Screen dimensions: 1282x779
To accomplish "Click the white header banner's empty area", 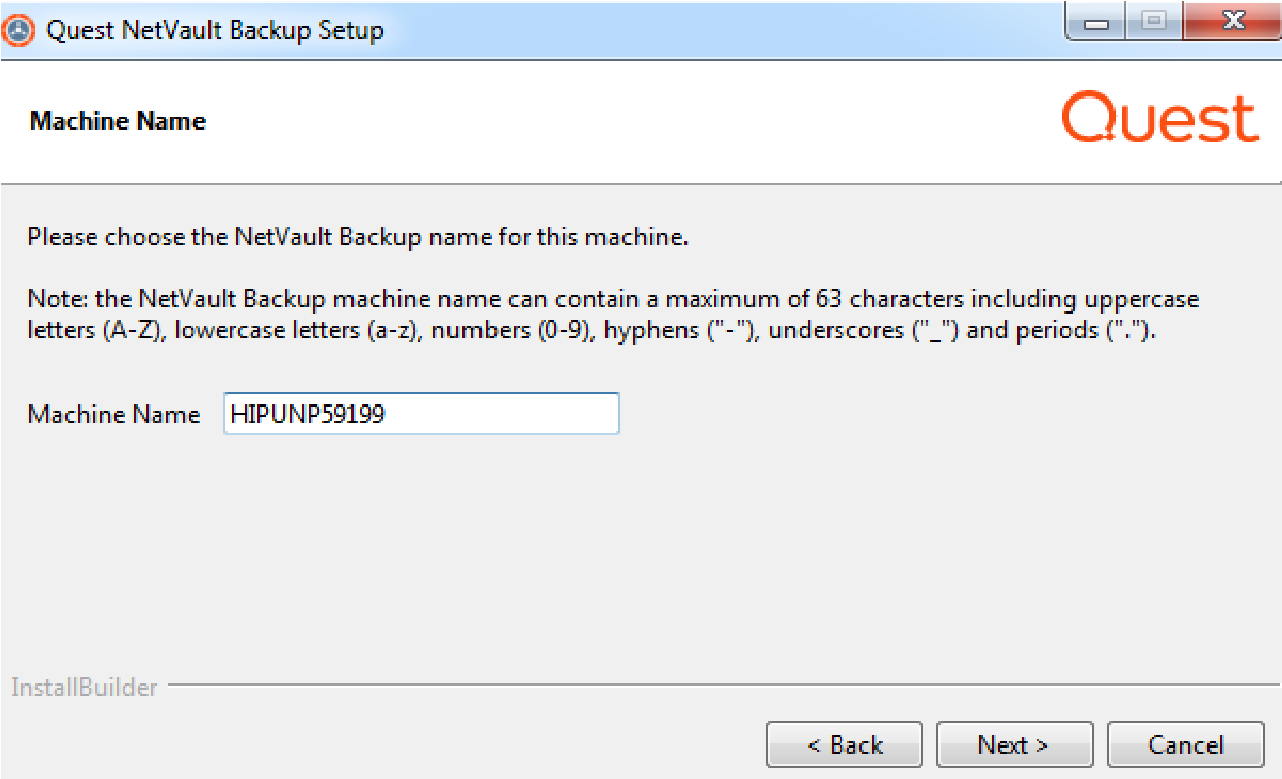I will pos(600,120).
